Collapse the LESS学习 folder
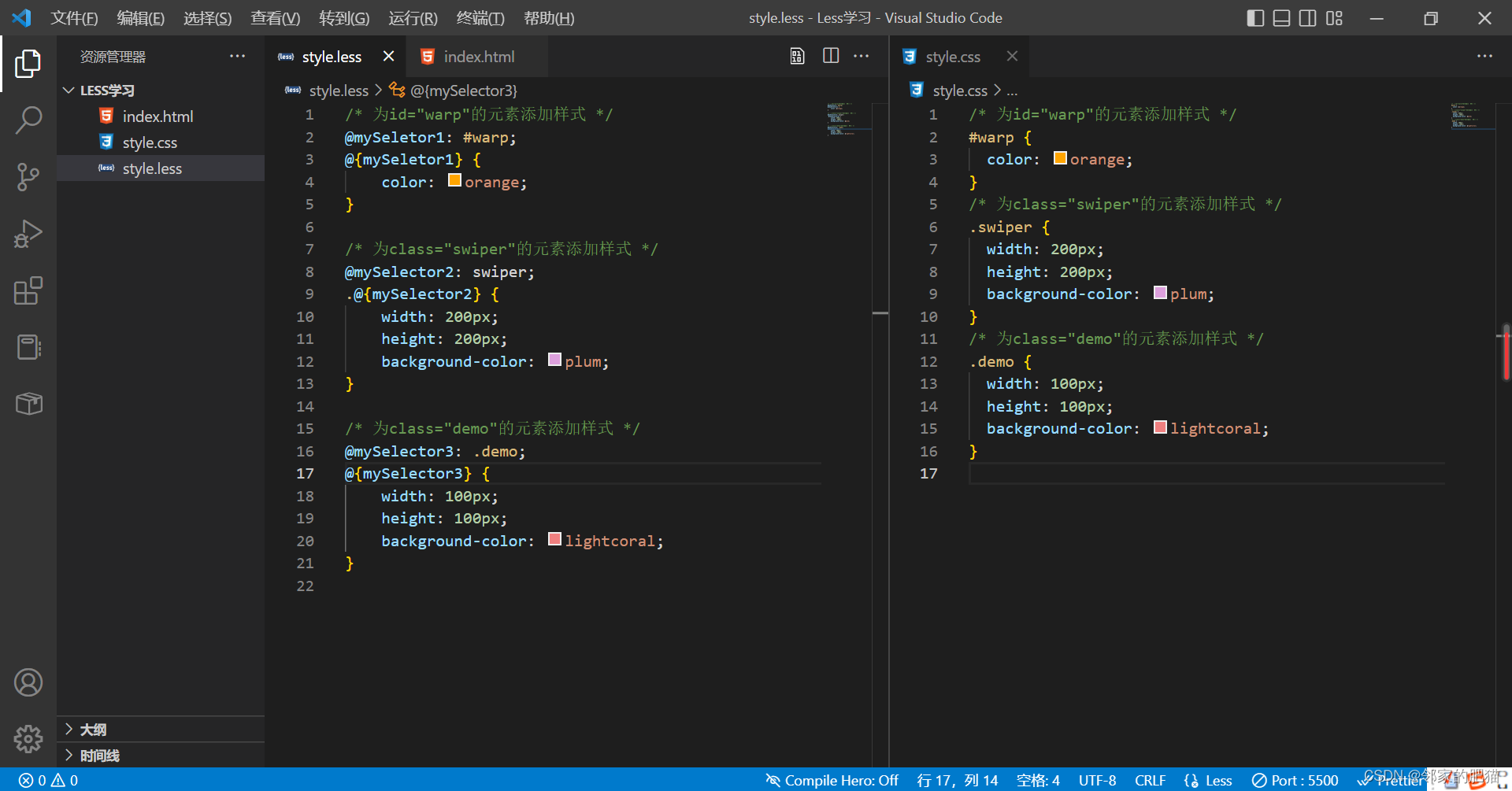This screenshot has height=791, width=1512. [161, 91]
